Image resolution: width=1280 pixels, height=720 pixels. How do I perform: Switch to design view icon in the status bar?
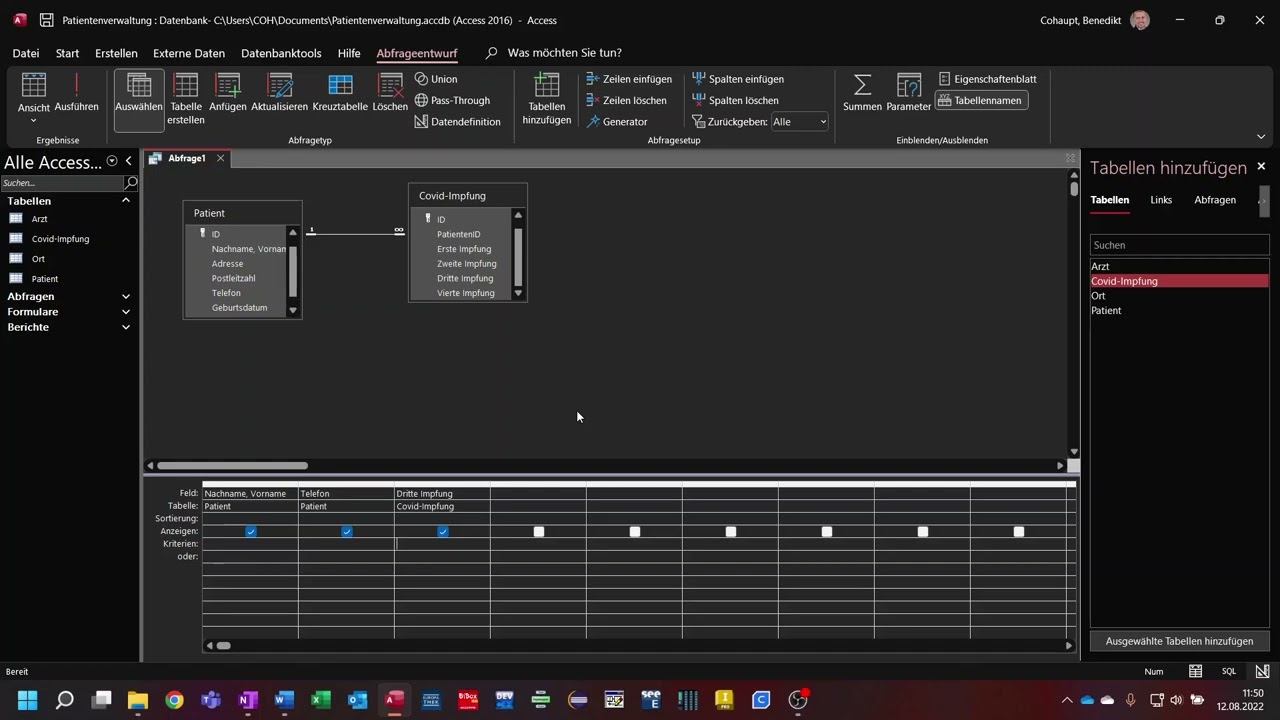[1262, 672]
